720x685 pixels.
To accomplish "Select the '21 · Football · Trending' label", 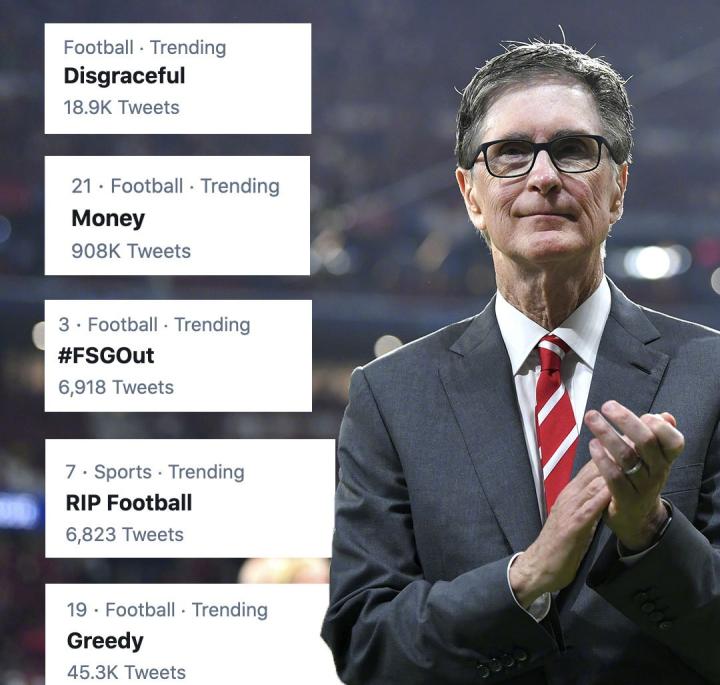I will [x=175, y=186].
